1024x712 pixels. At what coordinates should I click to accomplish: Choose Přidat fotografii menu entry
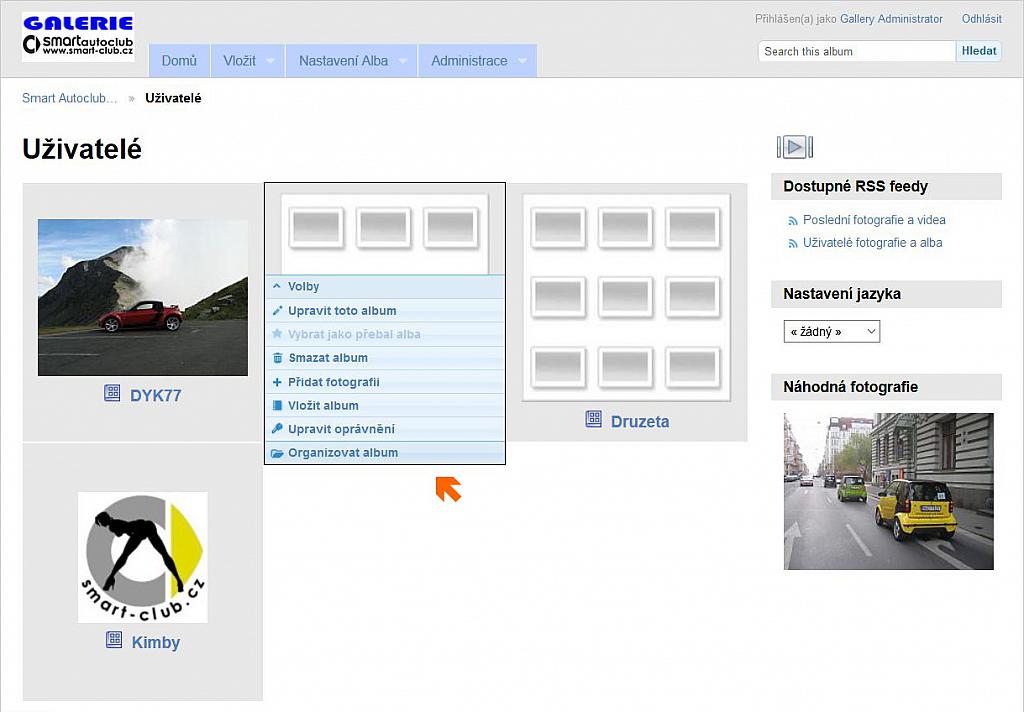pyautogui.click(x=385, y=382)
